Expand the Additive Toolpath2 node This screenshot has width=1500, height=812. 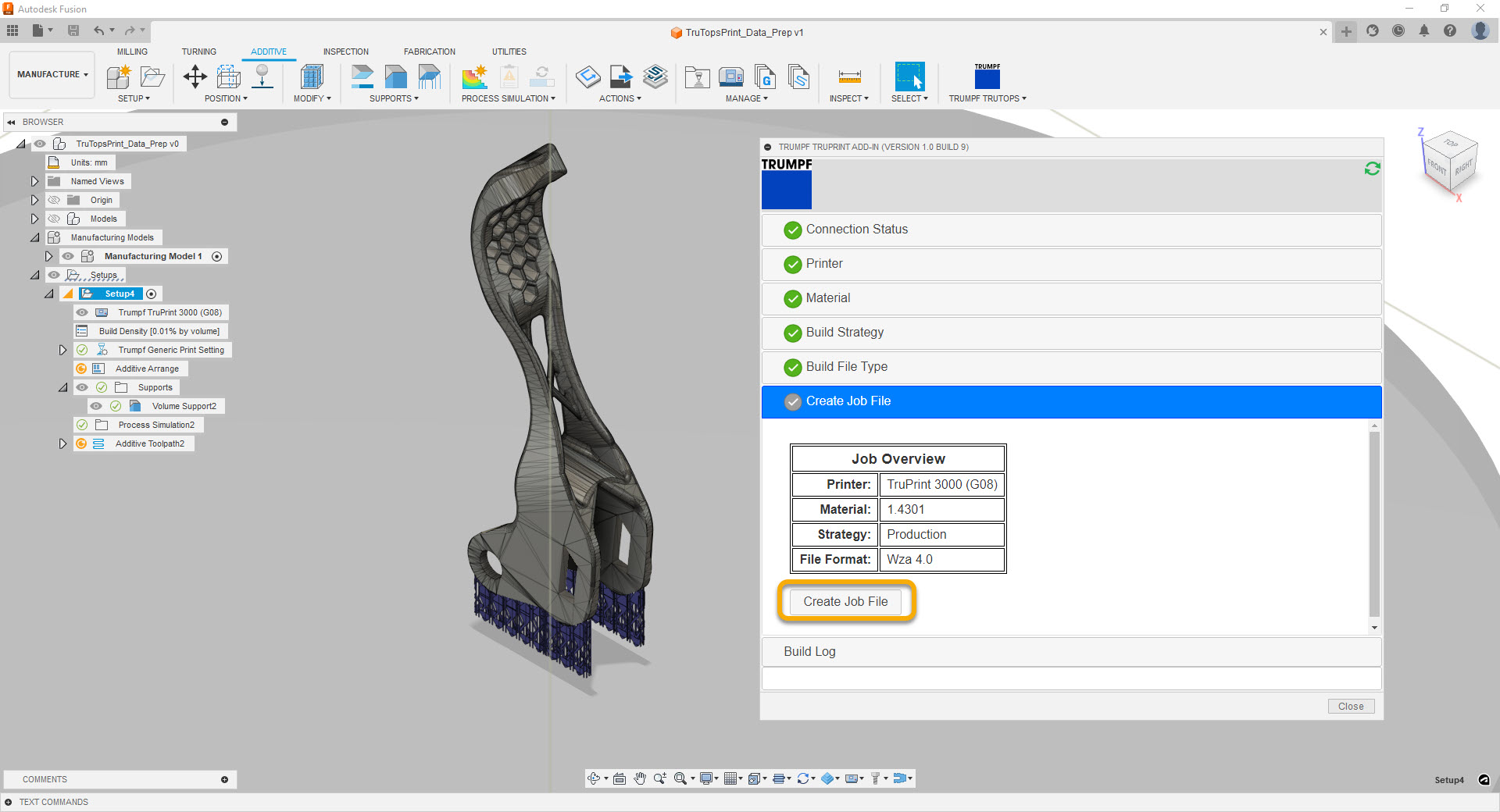(x=62, y=443)
